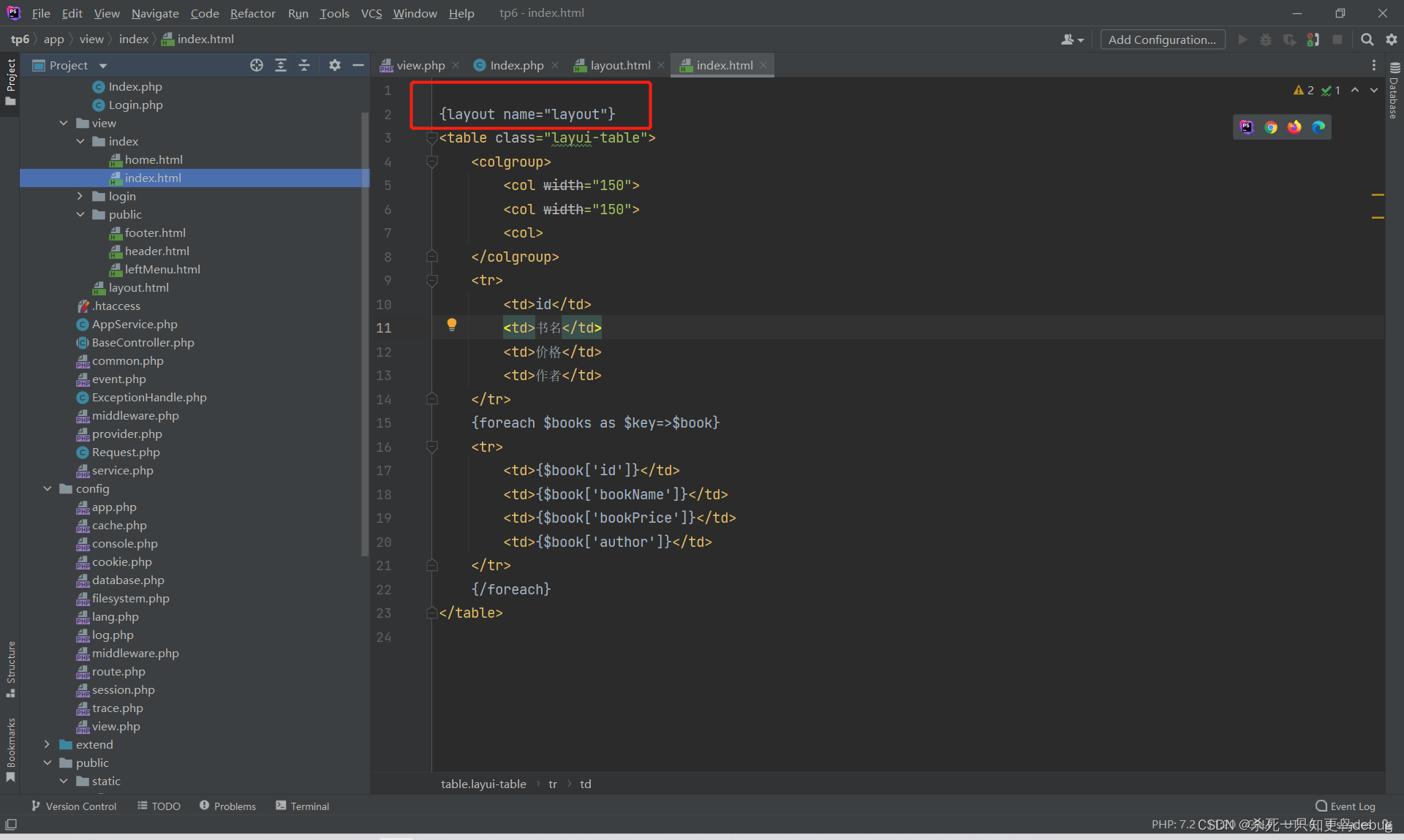Toggle the Database tool window
The width and height of the screenshot is (1404, 840).
click(1394, 91)
